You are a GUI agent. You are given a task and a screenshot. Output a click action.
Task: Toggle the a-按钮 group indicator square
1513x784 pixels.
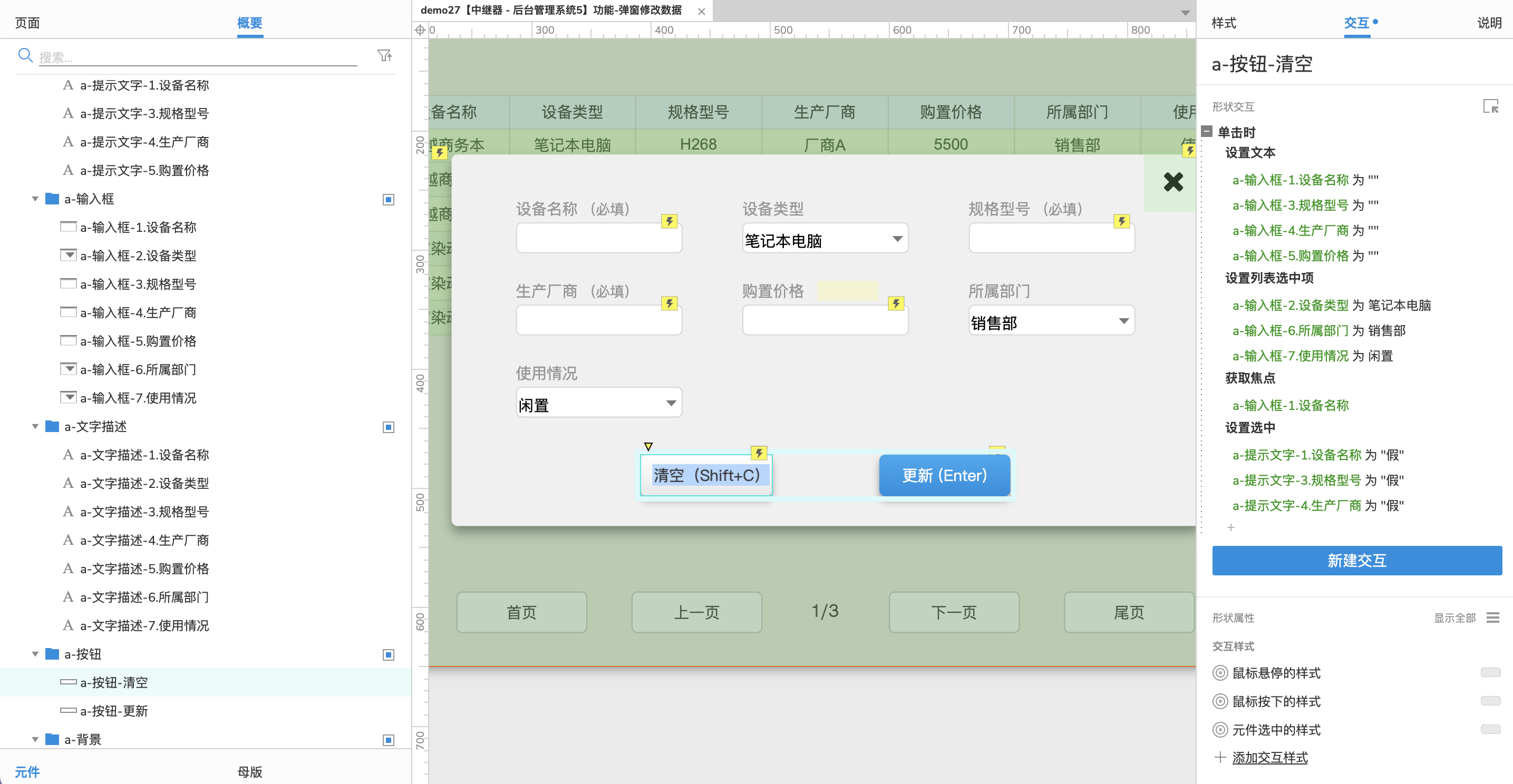(x=388, y=655)
